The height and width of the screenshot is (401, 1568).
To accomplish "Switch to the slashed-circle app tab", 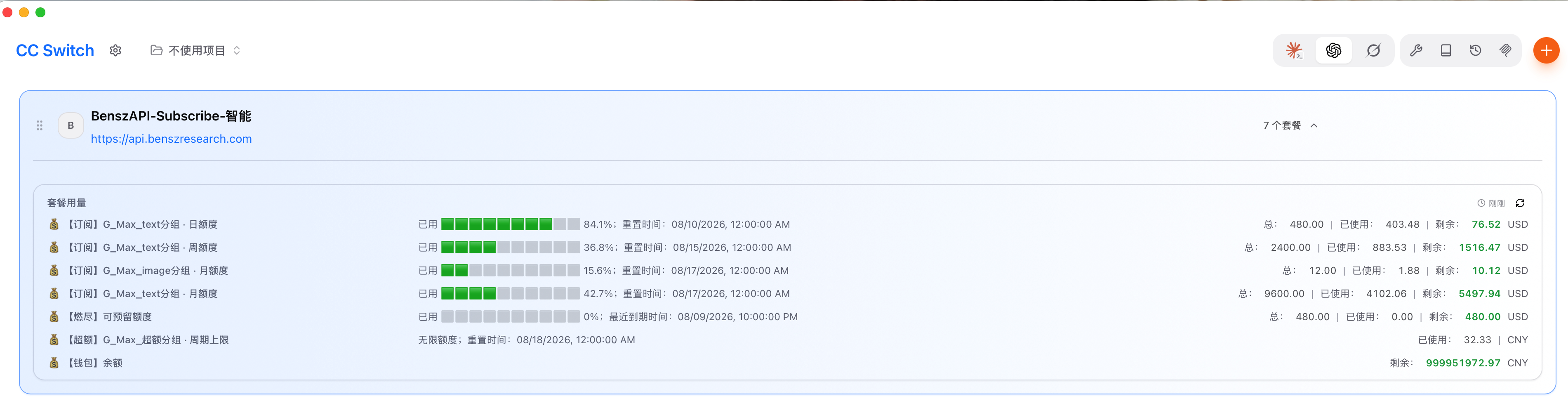I will pos(1373,50).
